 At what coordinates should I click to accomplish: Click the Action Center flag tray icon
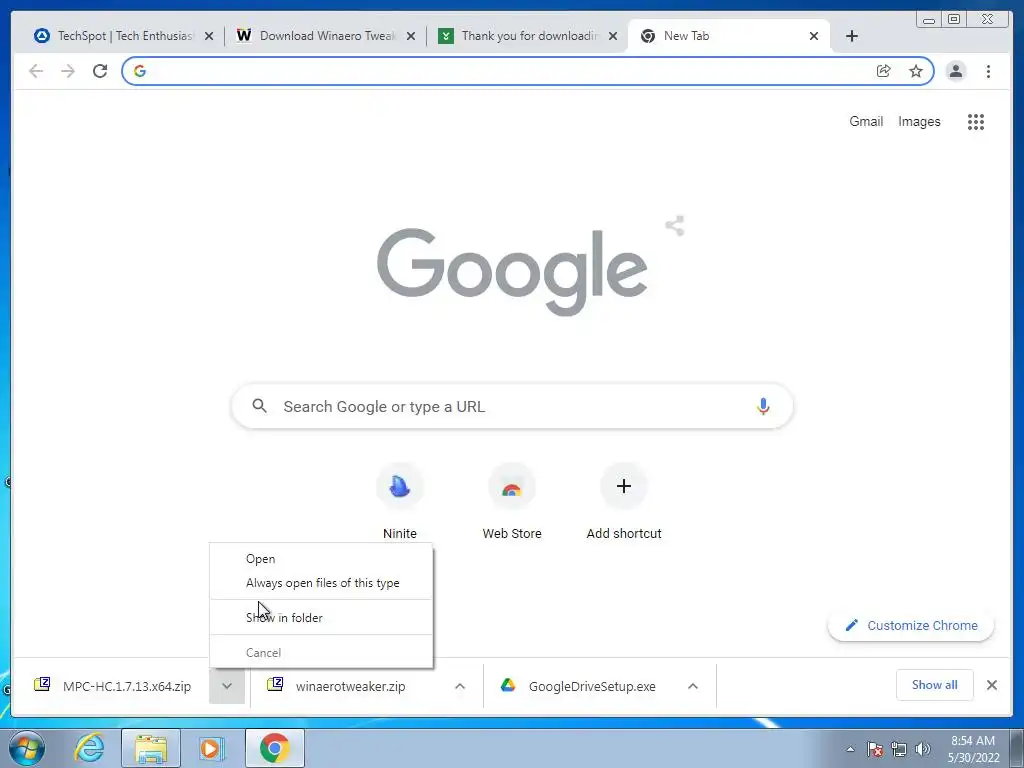pos(875,749)
